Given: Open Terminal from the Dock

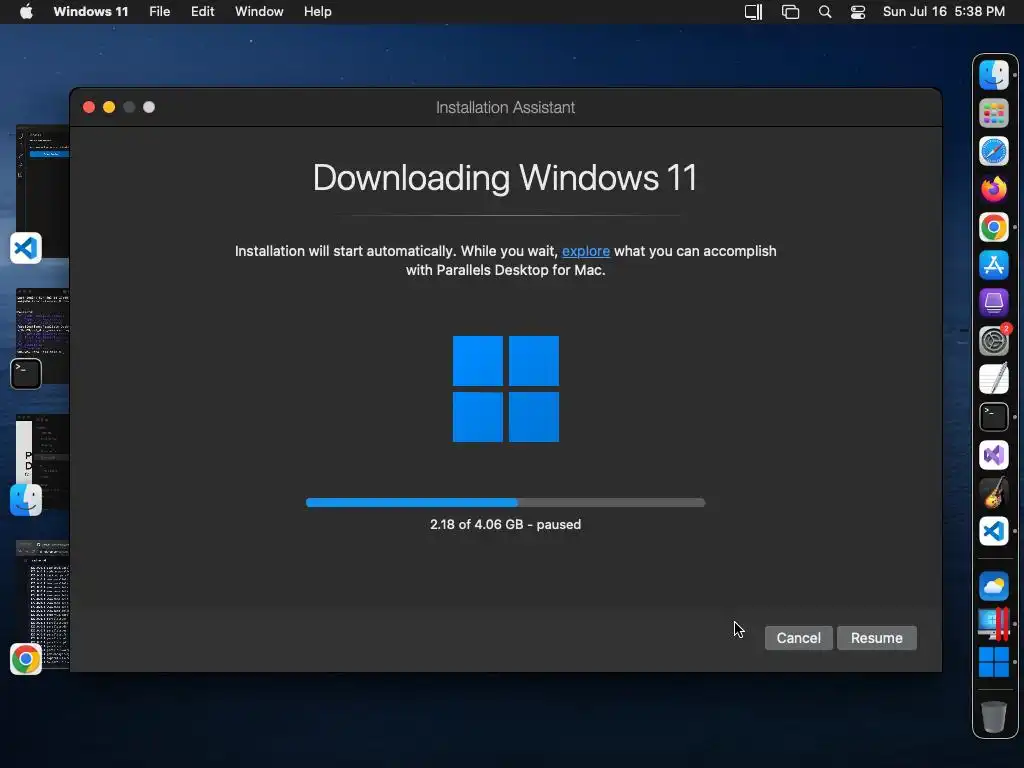Looking at the screenshot, I should click(x=994, y=417).
